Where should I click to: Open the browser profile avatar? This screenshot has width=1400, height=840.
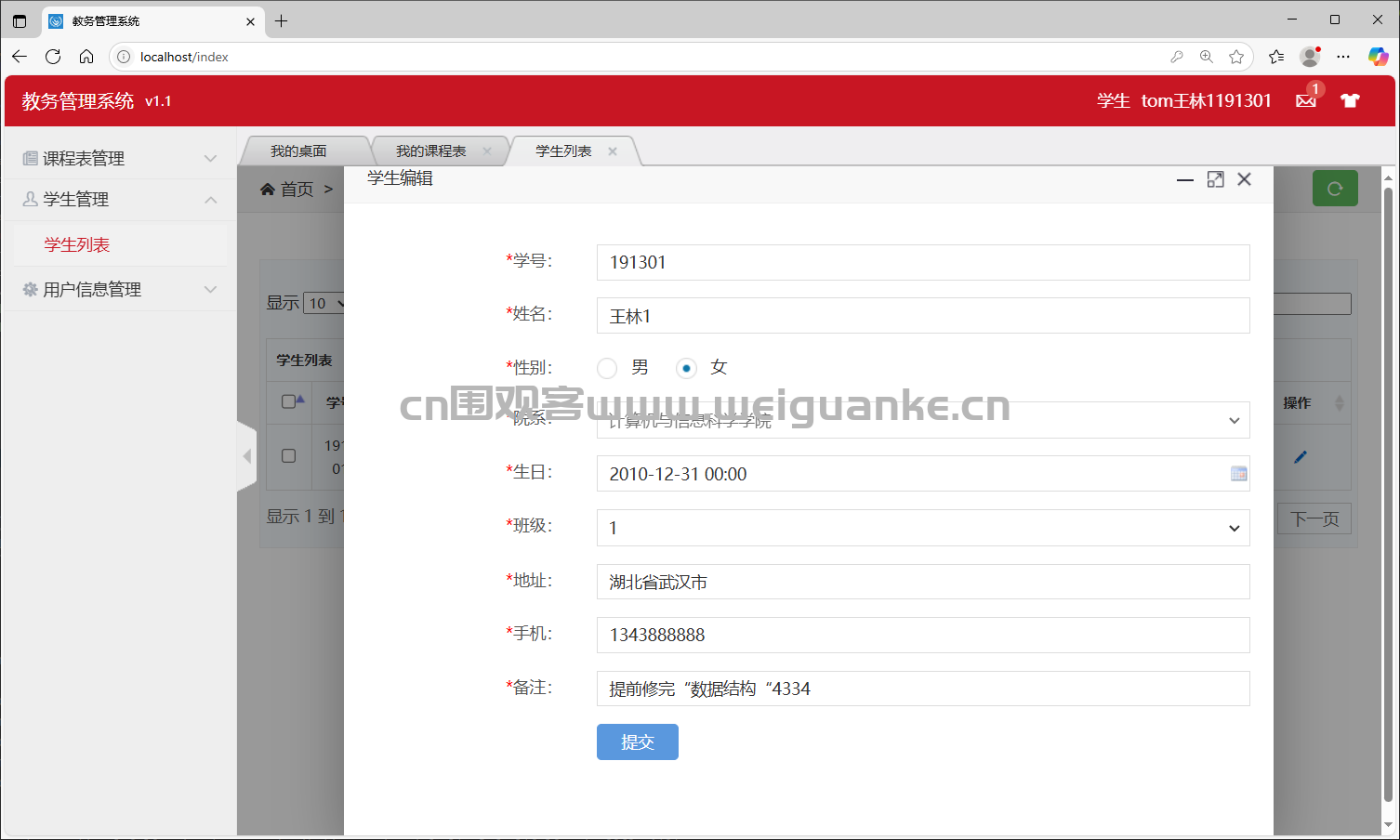[x=1310, y=57]
